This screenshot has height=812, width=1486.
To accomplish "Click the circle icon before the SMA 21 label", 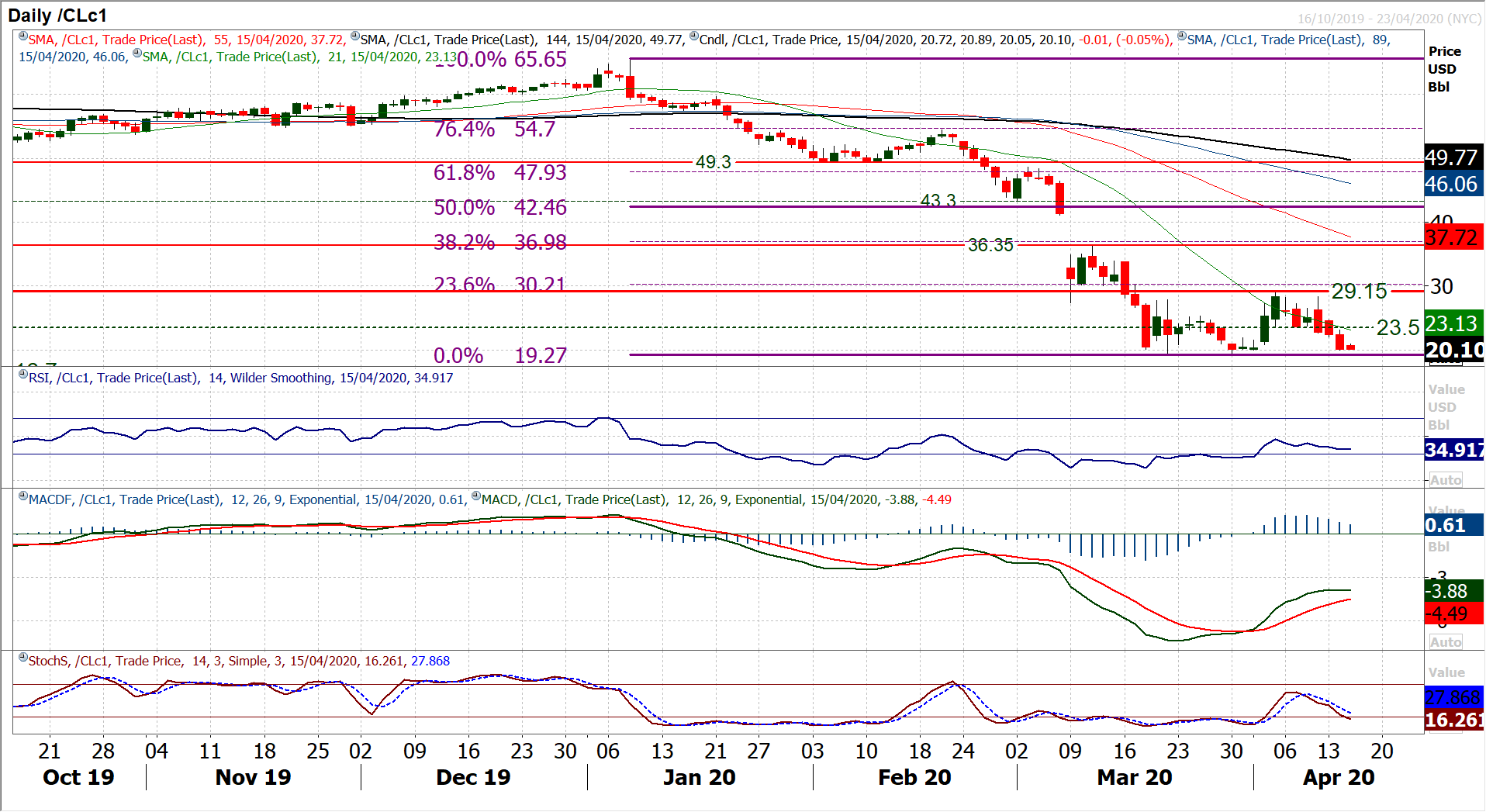I will (x=137, y=54).
